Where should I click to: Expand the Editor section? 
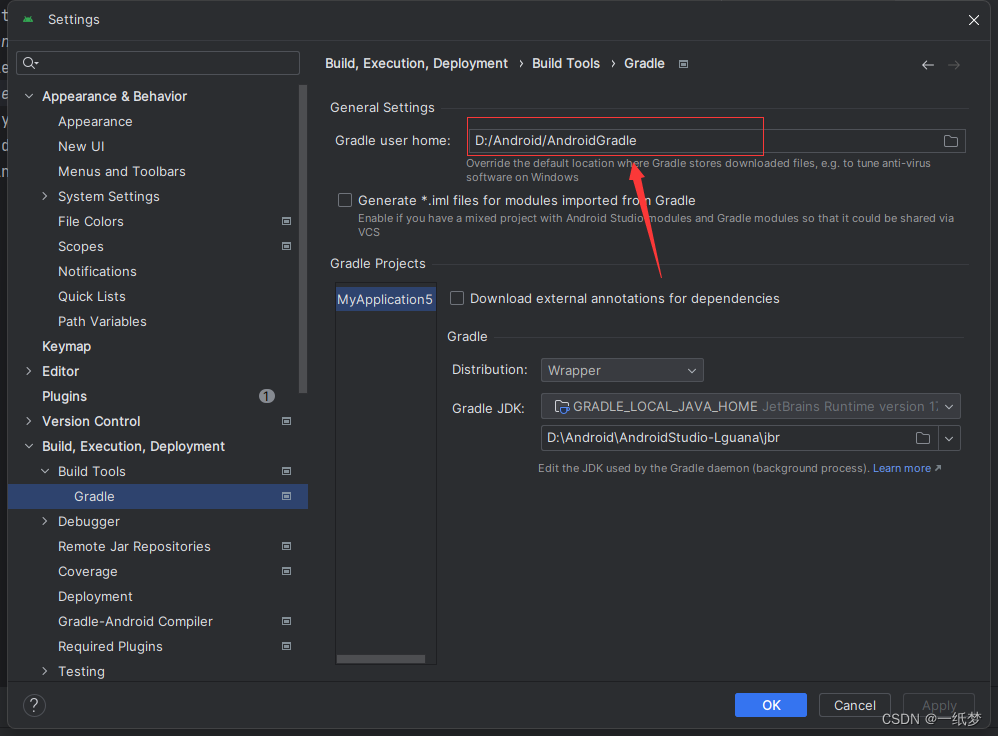(x=29, y=371)
